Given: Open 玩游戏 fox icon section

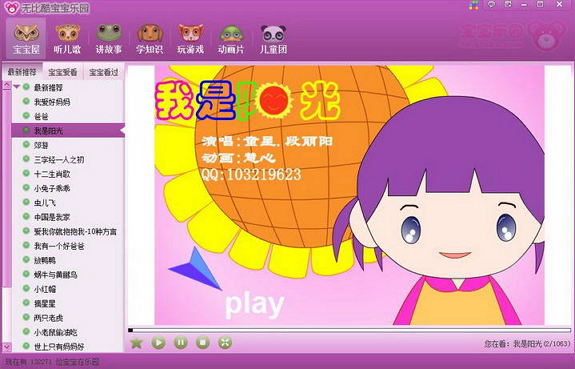Looking at the screenshot, I should point(190,39).
